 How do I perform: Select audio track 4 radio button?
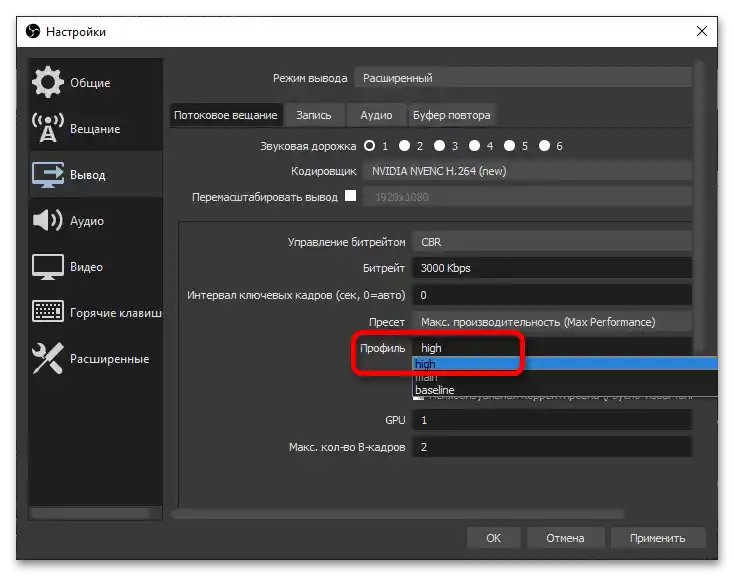click(474, 146)
